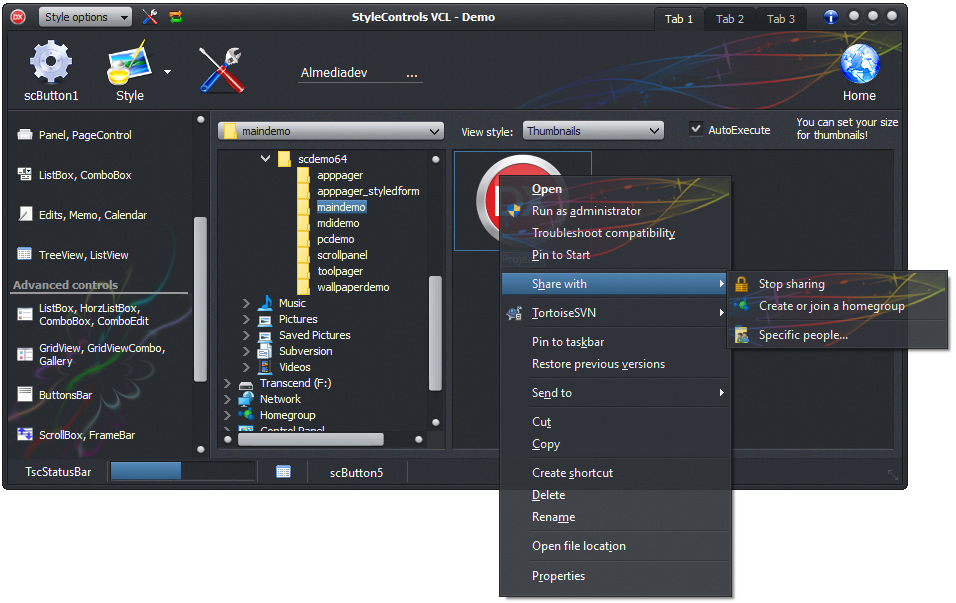Click the advanced ListBox, HorzListBox icon
Image resolution: width=956 pixels, height=603 pixels.
pyautogui.click(x=25, y=315)
